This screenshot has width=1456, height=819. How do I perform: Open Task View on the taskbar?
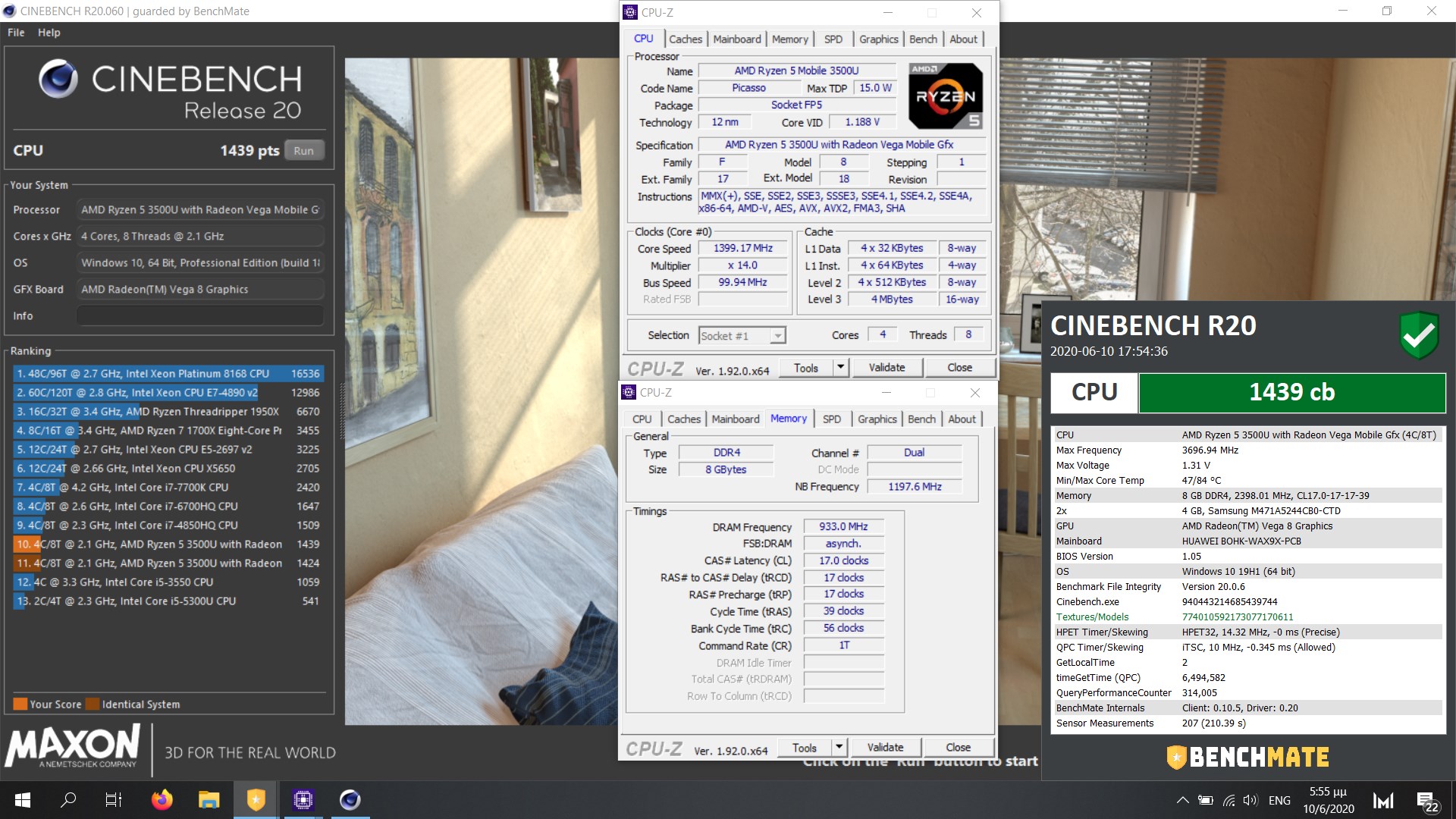pyautogui.click(x=114, y=800)
